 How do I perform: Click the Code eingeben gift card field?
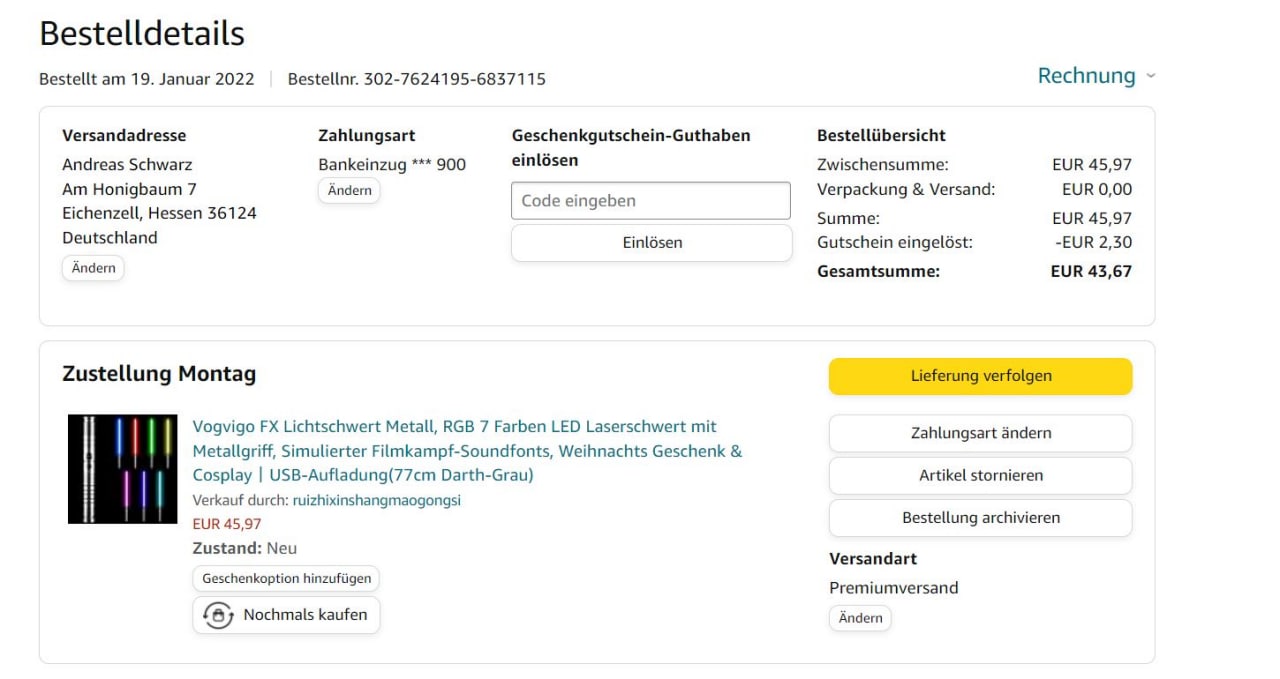[x=650, y=201]
